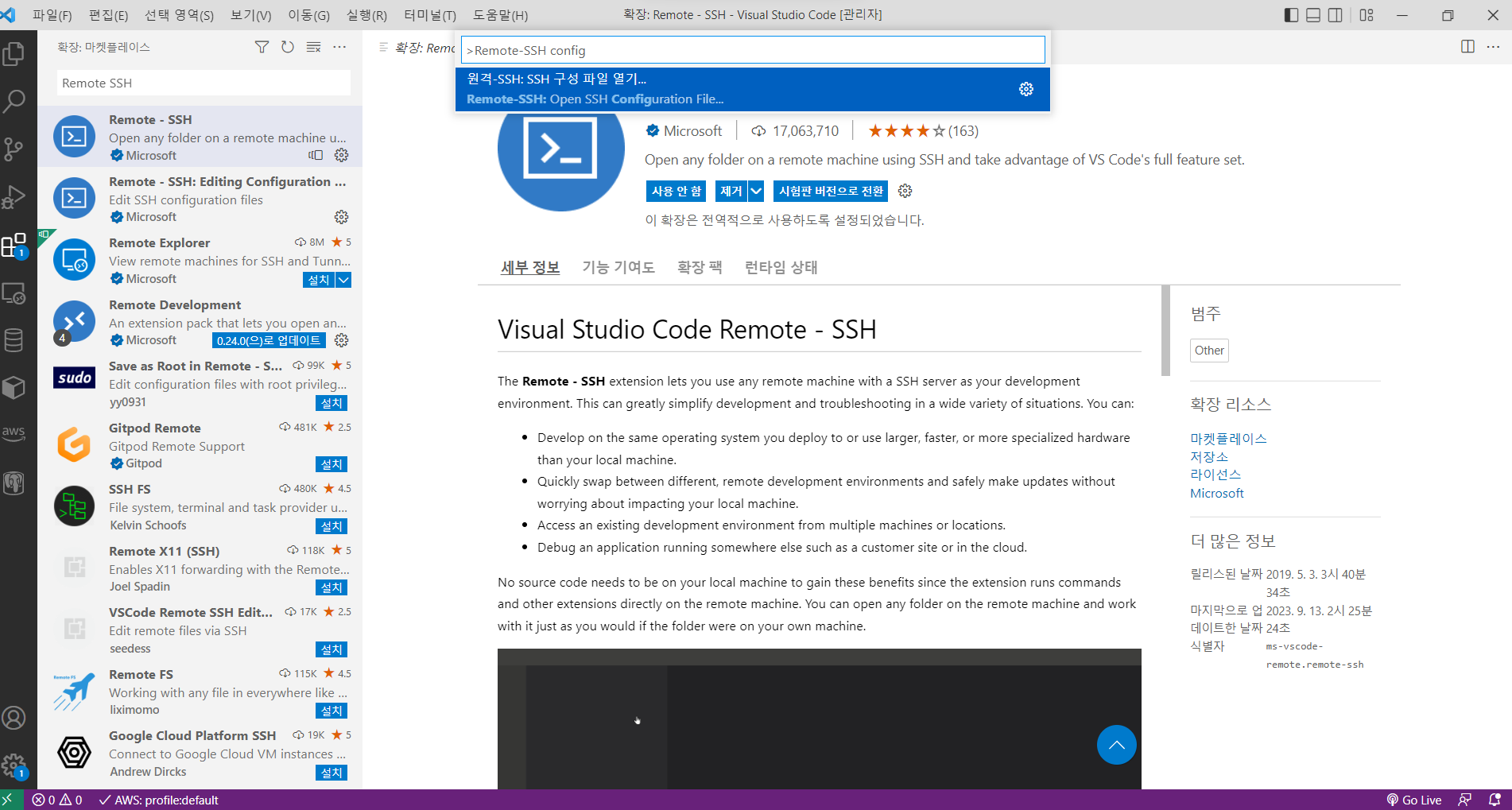The image size is (1512, 810).
Task: Open the Search view in activity bar
Action: pos(14,102)
